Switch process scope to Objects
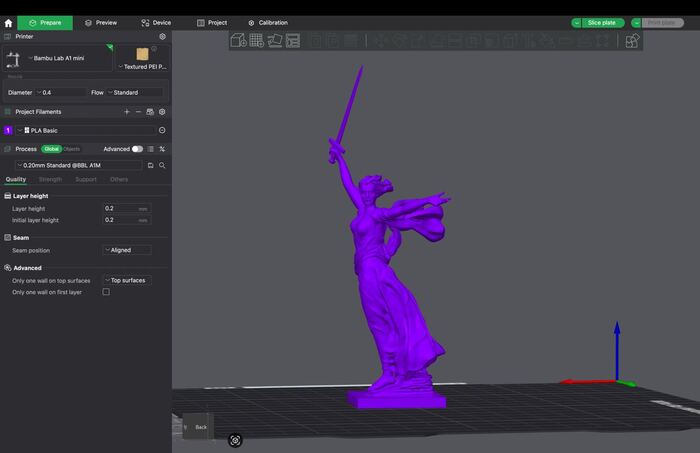700x453 pixels. point(71,149)
